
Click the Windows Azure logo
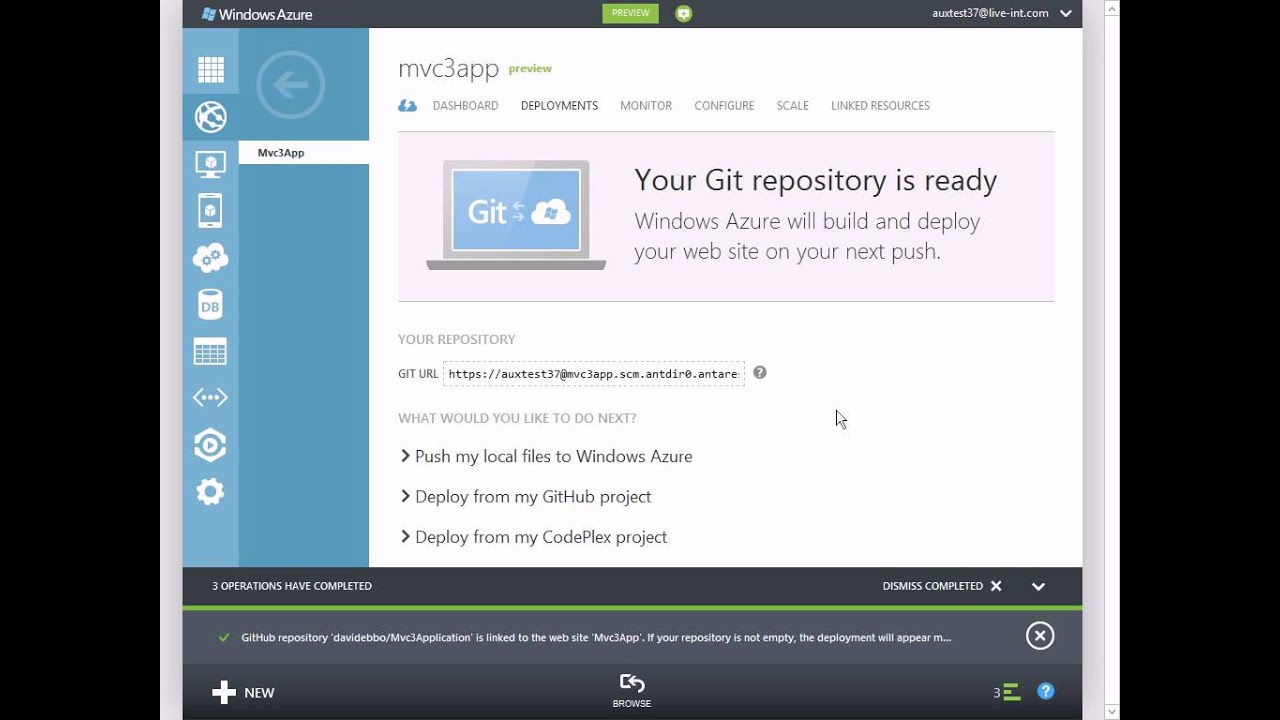[x=257, y=14]
